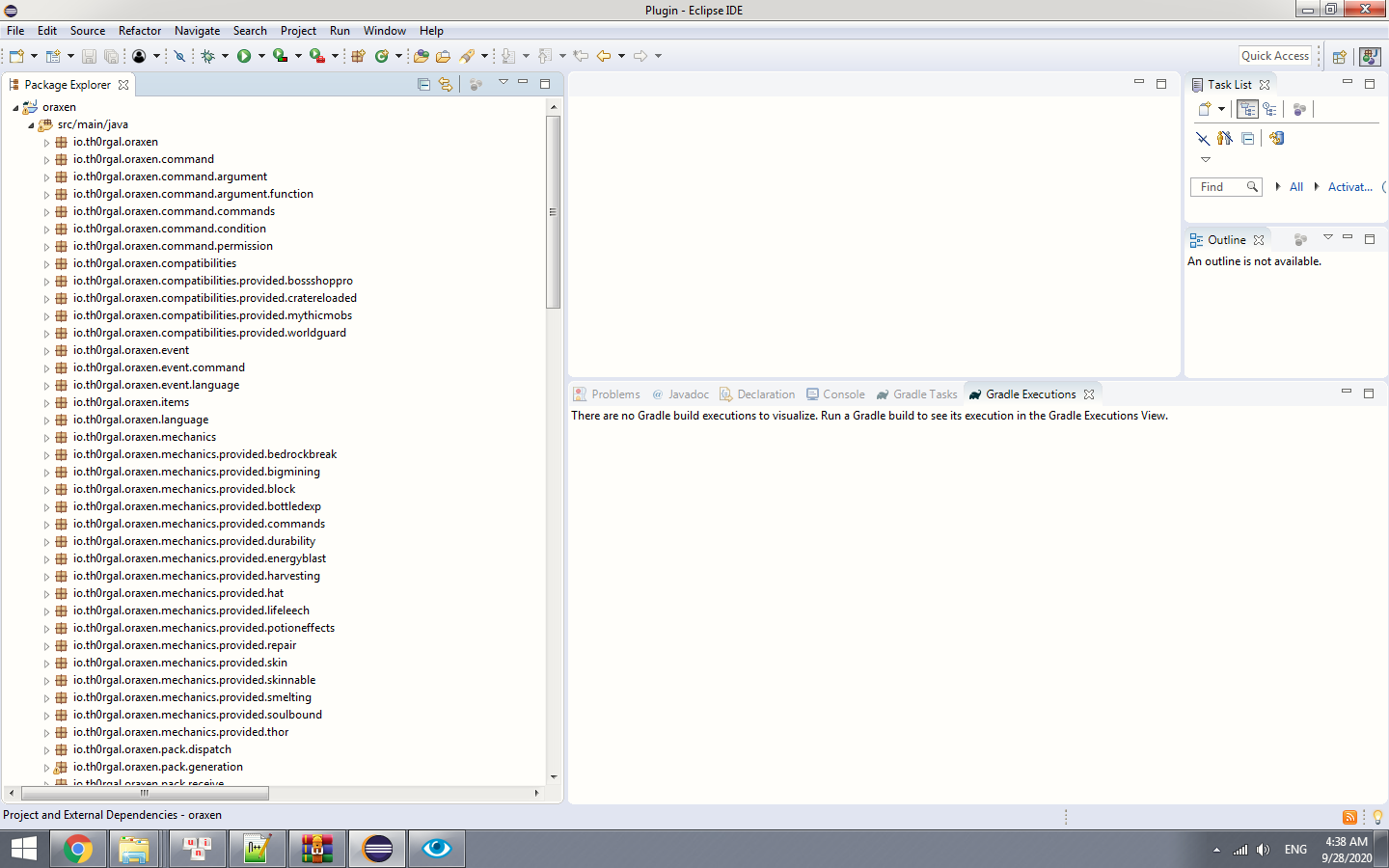Click the tip lightbulb in status bar
This screenshot has width=1389, height=868.
coord(1377,817)
